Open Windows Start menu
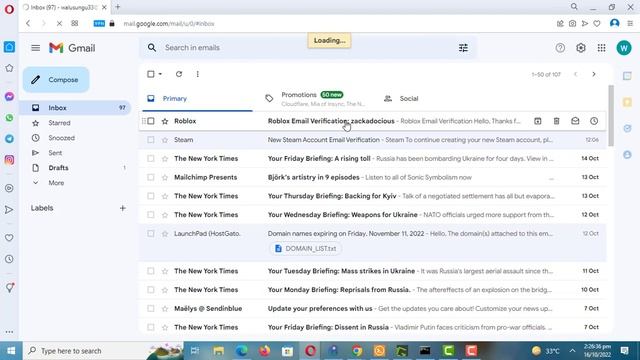The image size is (640, 360). pos(11,351)
